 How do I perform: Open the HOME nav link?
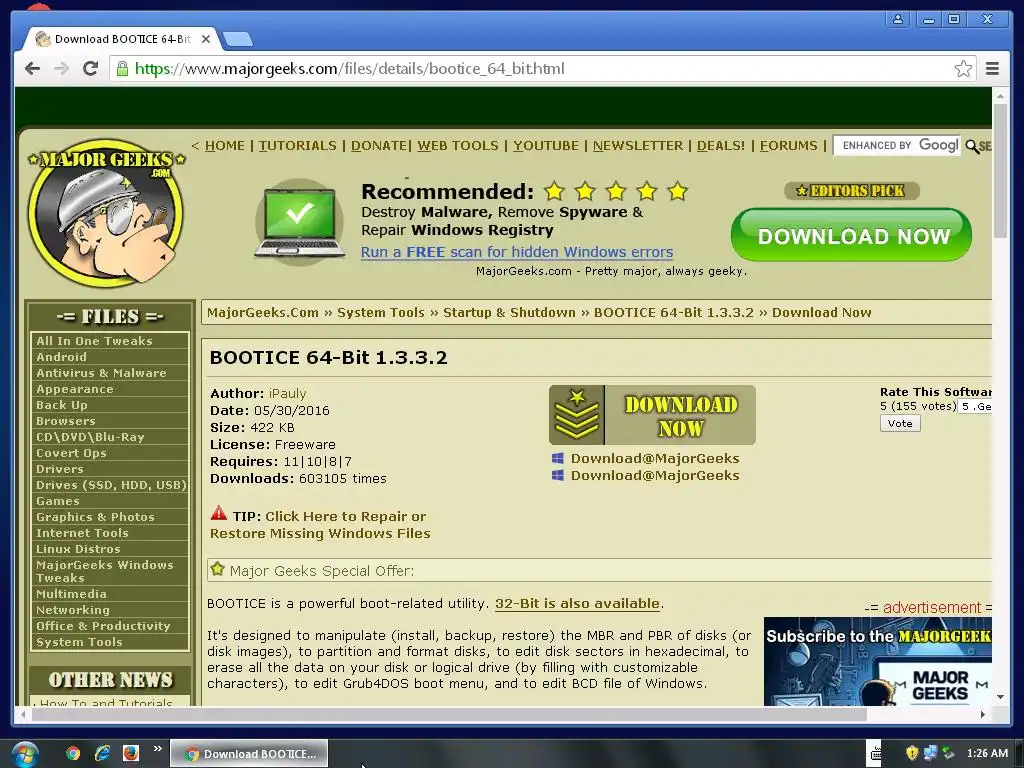tap(225, 146)
